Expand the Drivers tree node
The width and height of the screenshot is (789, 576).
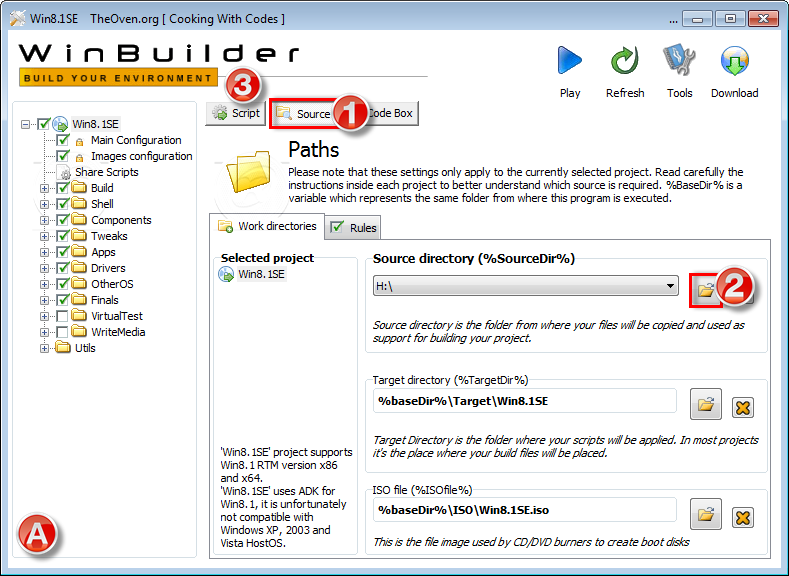(x=44, y=269)
